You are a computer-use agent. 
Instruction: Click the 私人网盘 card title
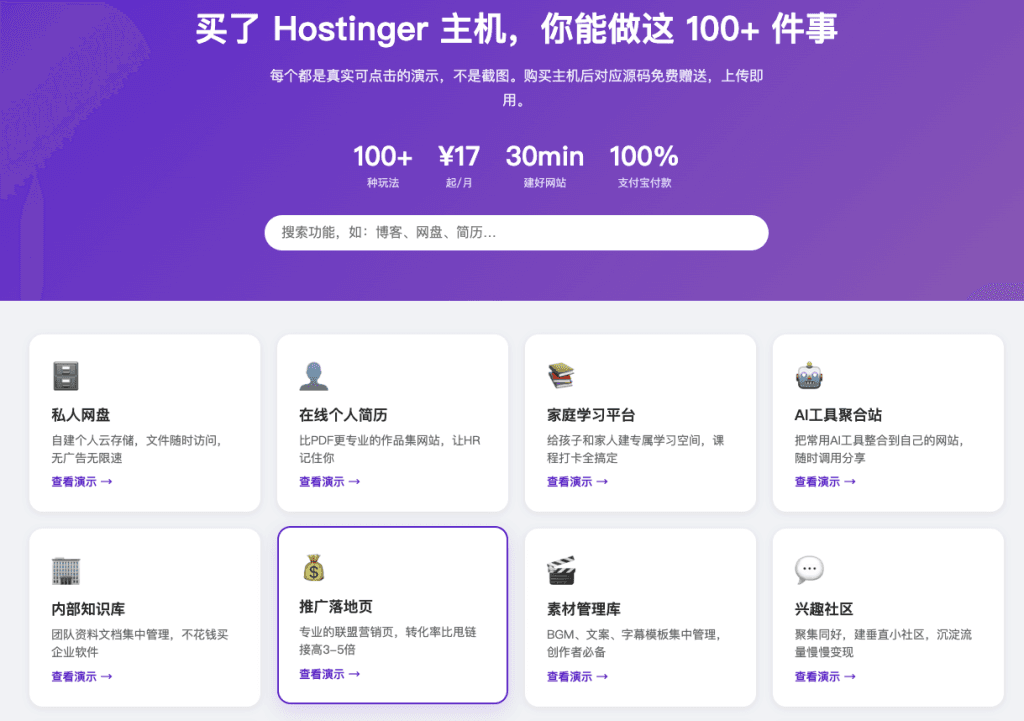tap(81, 415)
